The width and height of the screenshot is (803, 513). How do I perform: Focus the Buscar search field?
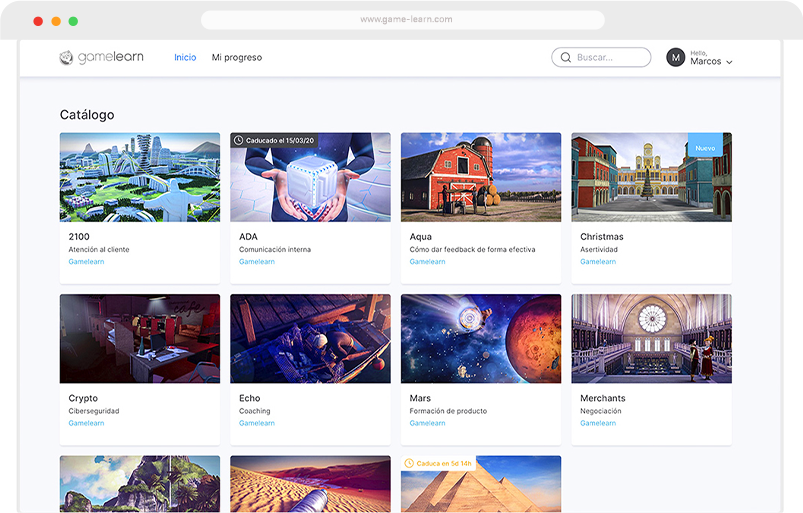(601, 57)
